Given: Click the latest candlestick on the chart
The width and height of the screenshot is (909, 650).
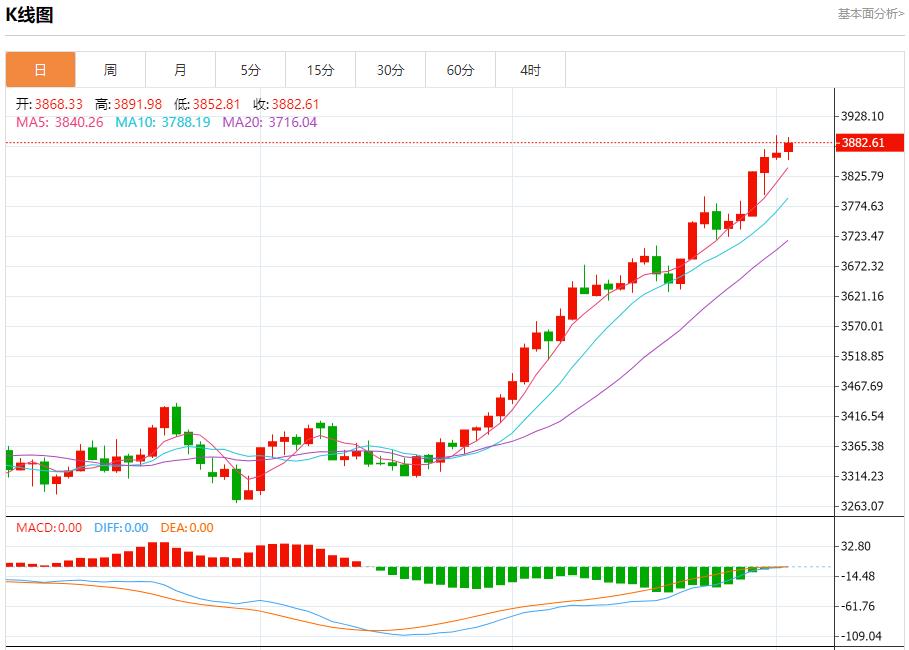Looking at the screenshot, I should click(x=788, y=148).
